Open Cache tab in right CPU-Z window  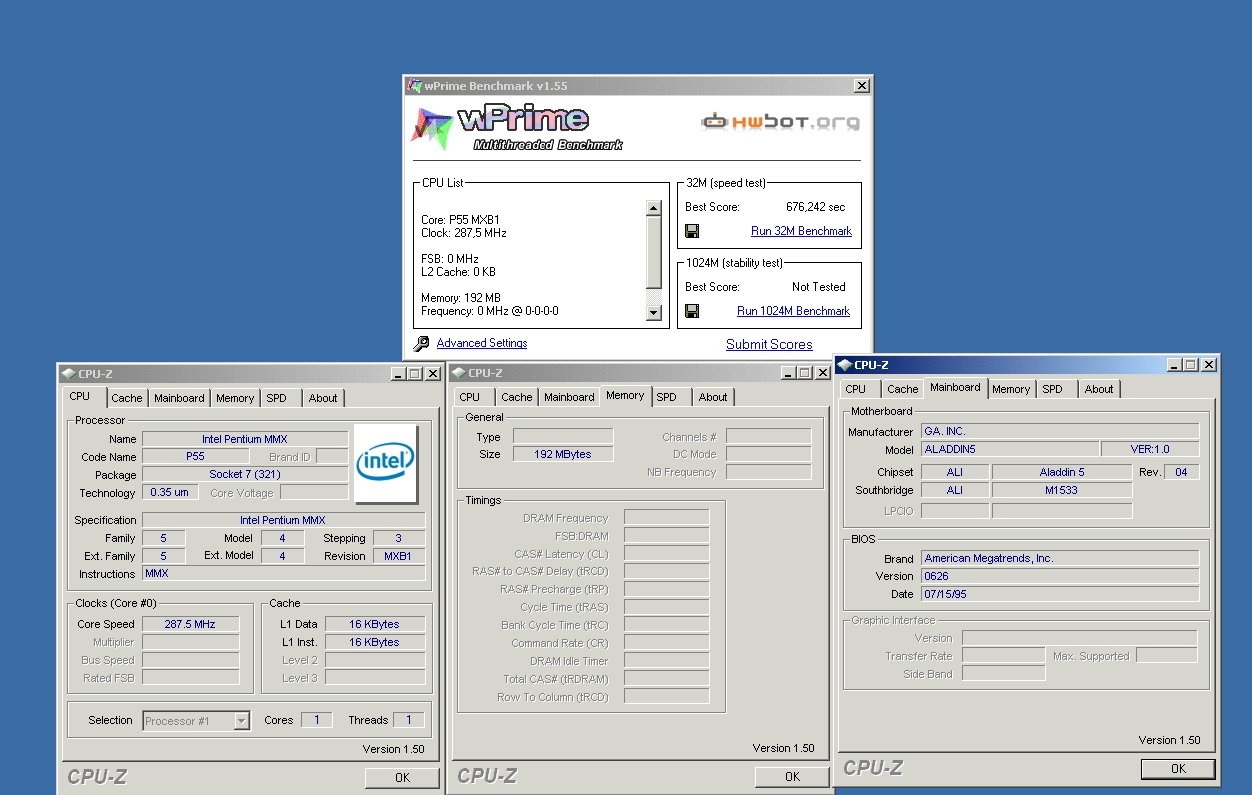coord(903,389)
